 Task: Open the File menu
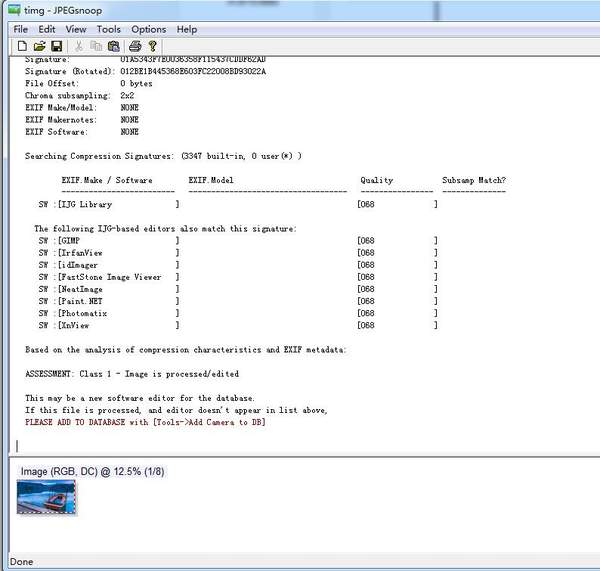pyautogui.click(x=21, y=29)
